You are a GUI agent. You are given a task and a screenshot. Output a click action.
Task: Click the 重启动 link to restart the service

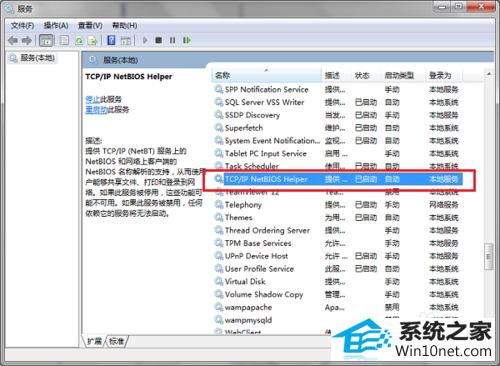point(96,110)
